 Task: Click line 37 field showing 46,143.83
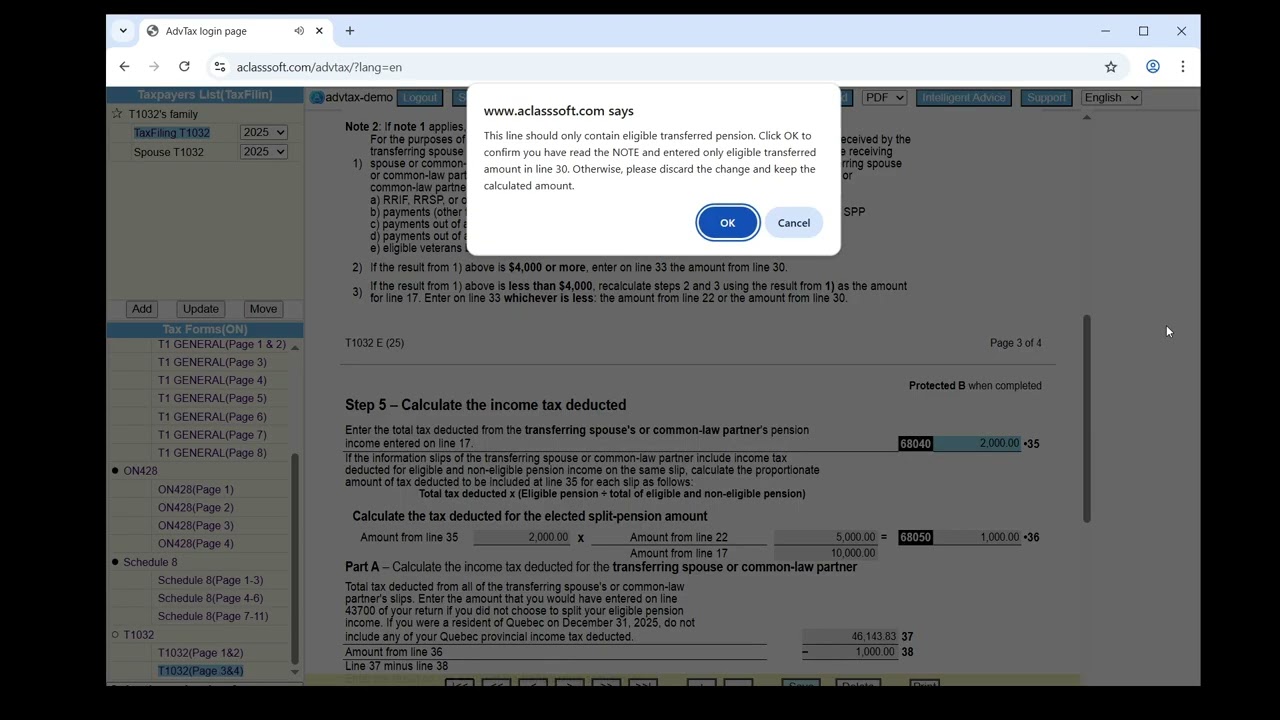click(x=849, y=636)
